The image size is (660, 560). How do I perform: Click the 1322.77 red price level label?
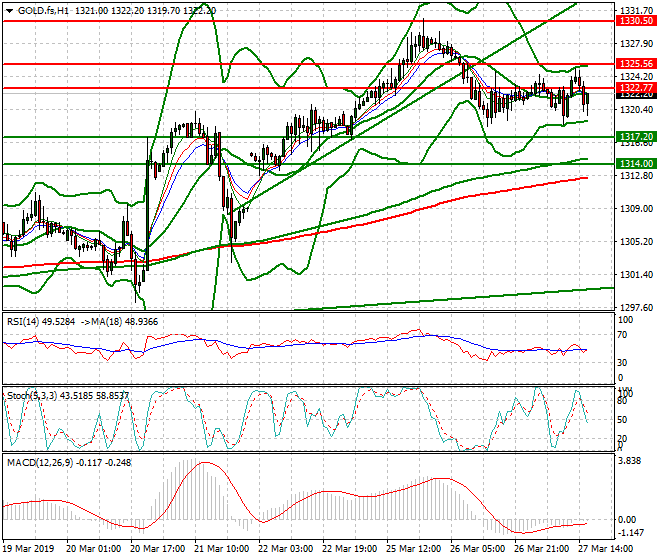click(636, 88)
